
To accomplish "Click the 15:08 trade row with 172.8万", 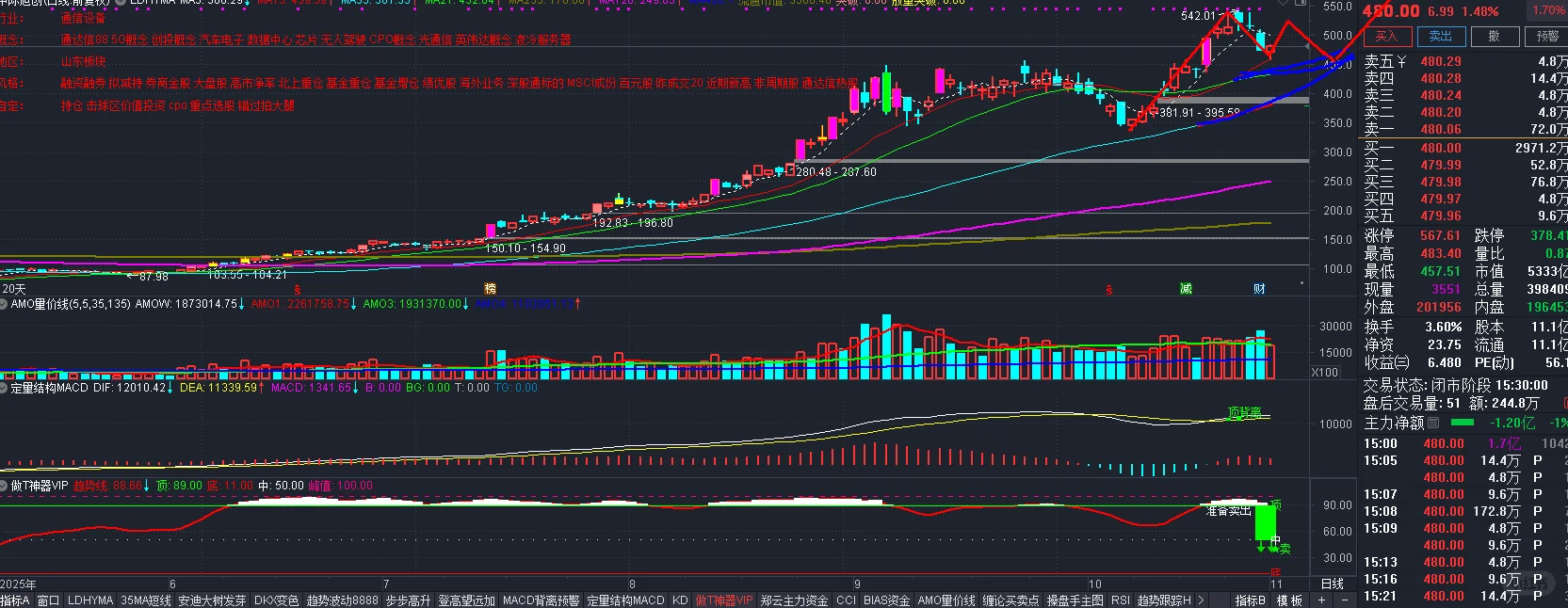I will coord(1465,511).
